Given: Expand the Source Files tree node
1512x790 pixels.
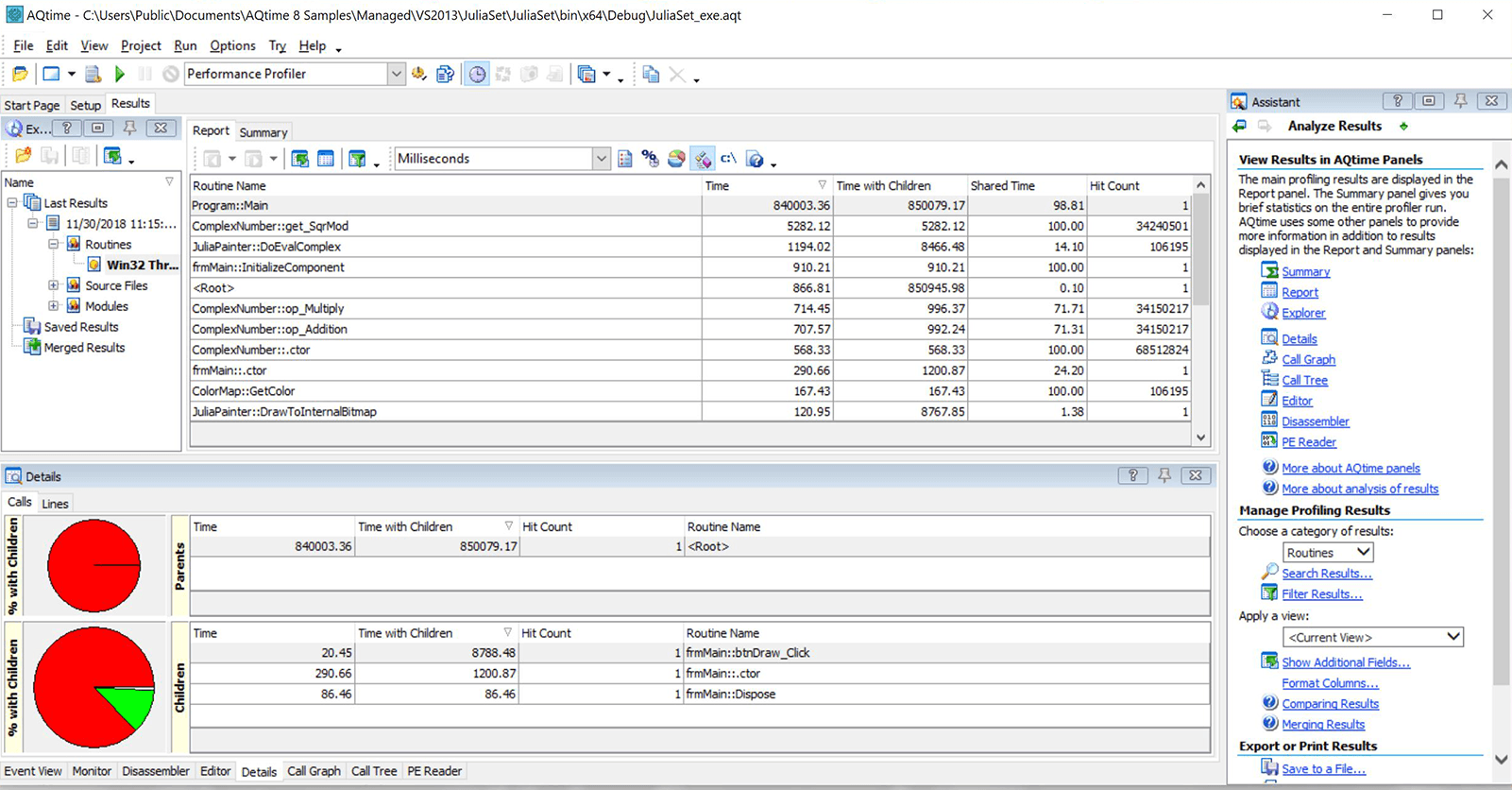Looking at the screenshot, I should click(54, 285).
